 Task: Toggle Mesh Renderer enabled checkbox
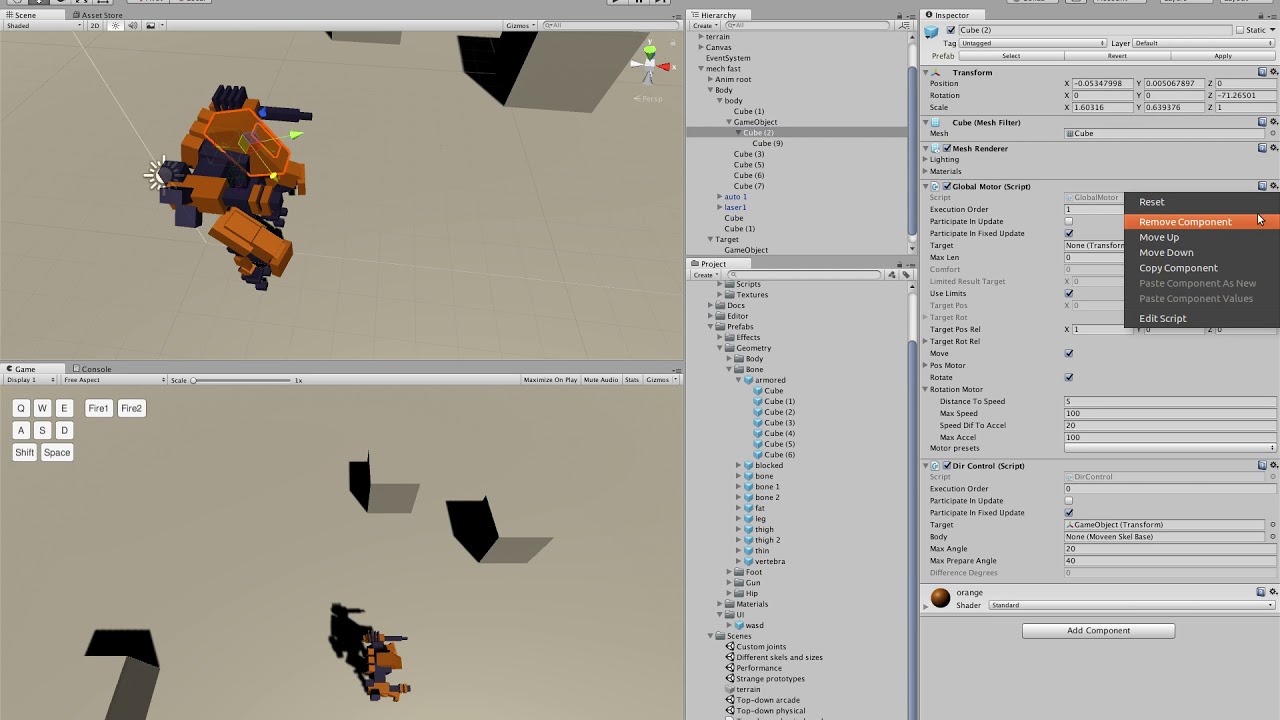pyautogui.click(x=946, y=148)
